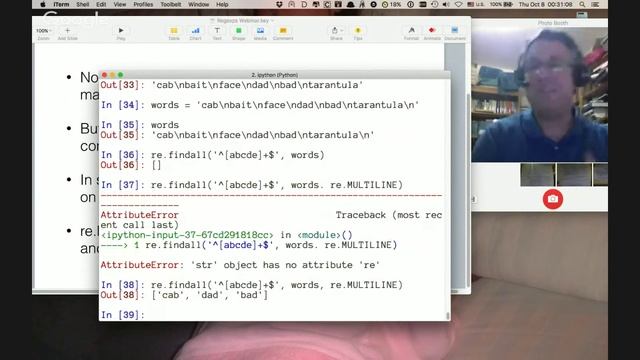The width and height of the screenshot is (640, 360).
Task: Click the iTerm window title bar text
Action: (275, 75)
